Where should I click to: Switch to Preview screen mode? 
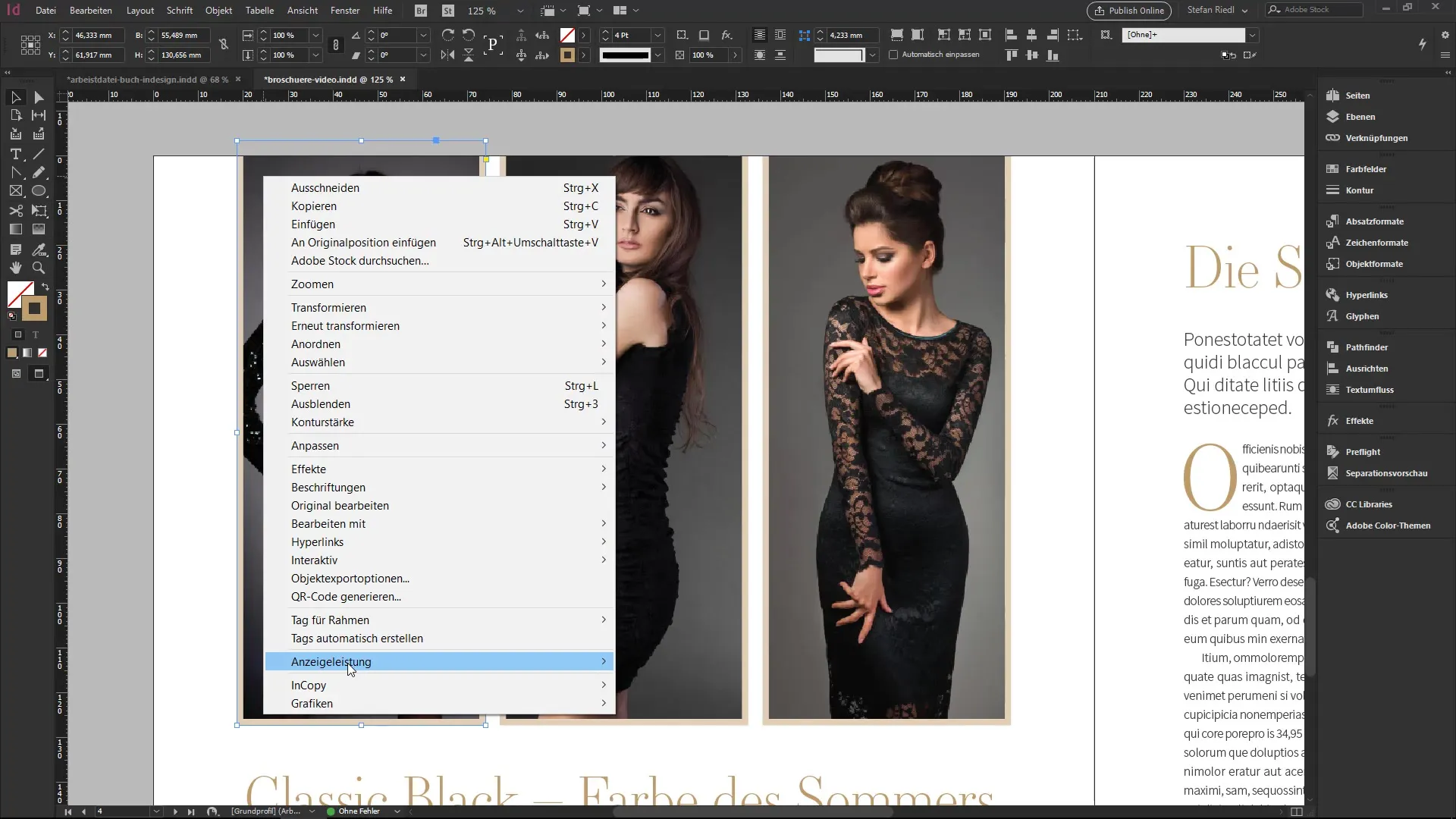[x=39, y=373]
